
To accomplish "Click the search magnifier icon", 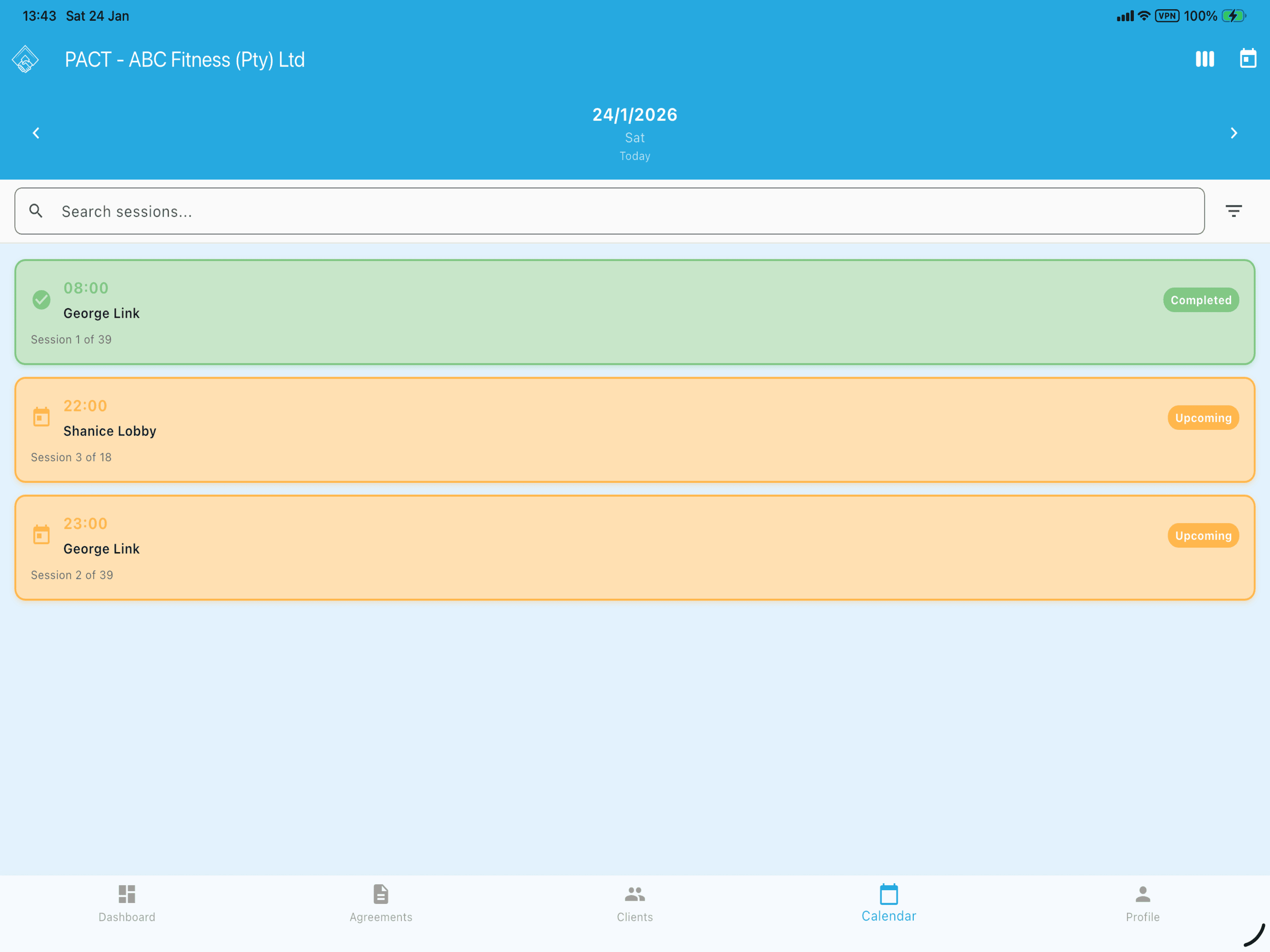I will pos(36,211).
